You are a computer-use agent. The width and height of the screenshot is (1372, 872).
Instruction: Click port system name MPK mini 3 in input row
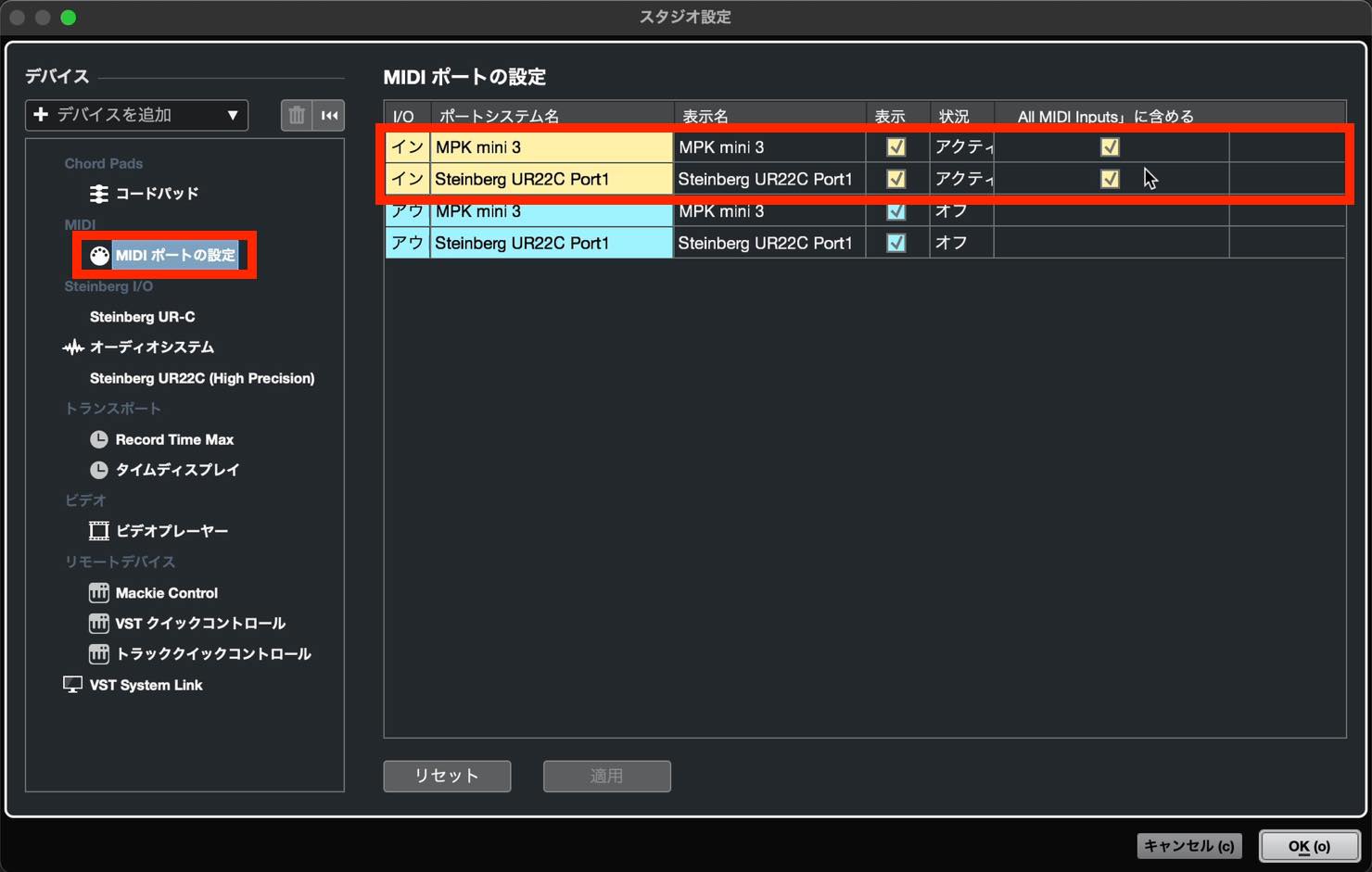tap(552, 146)
